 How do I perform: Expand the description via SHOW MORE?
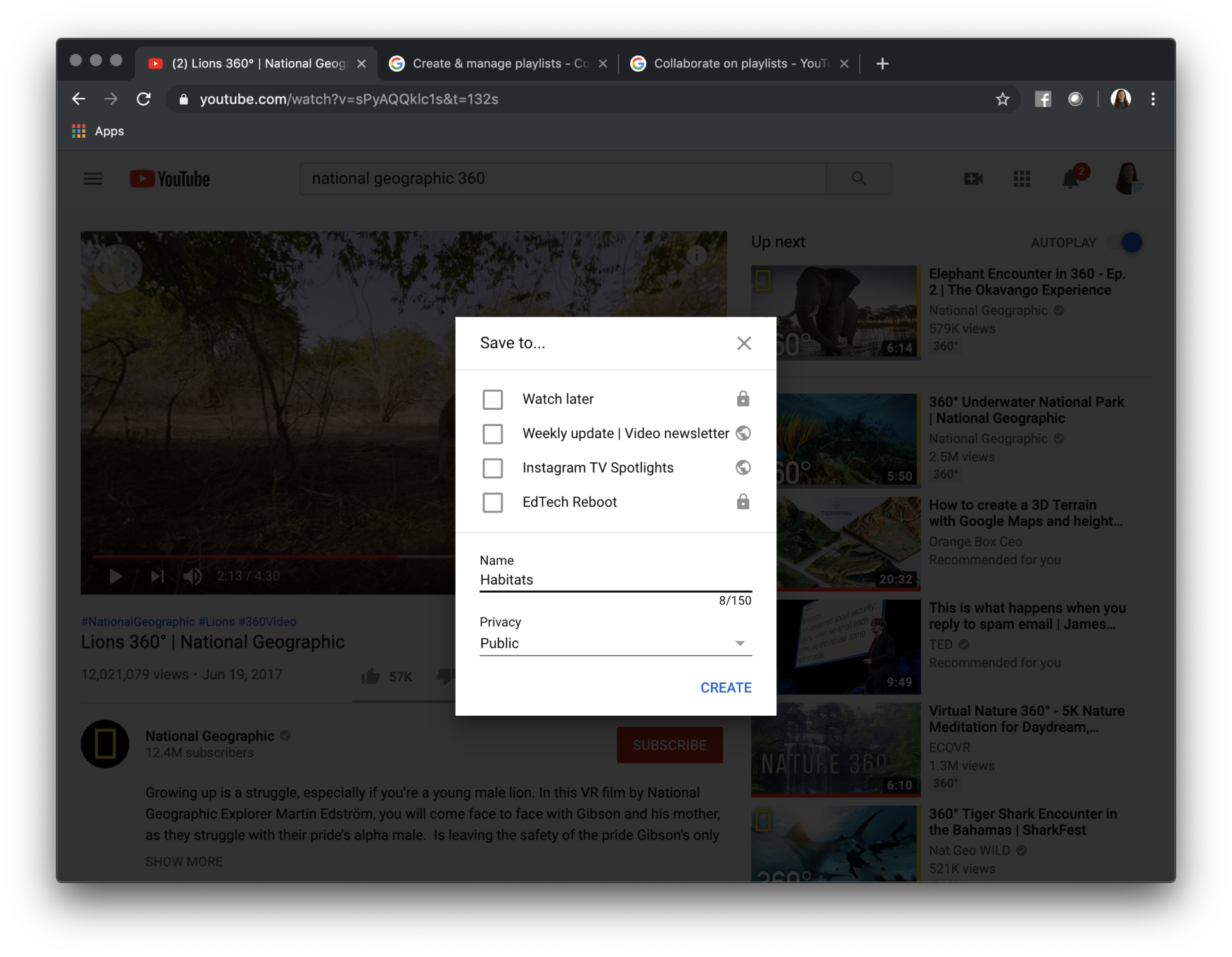(184, 861)
